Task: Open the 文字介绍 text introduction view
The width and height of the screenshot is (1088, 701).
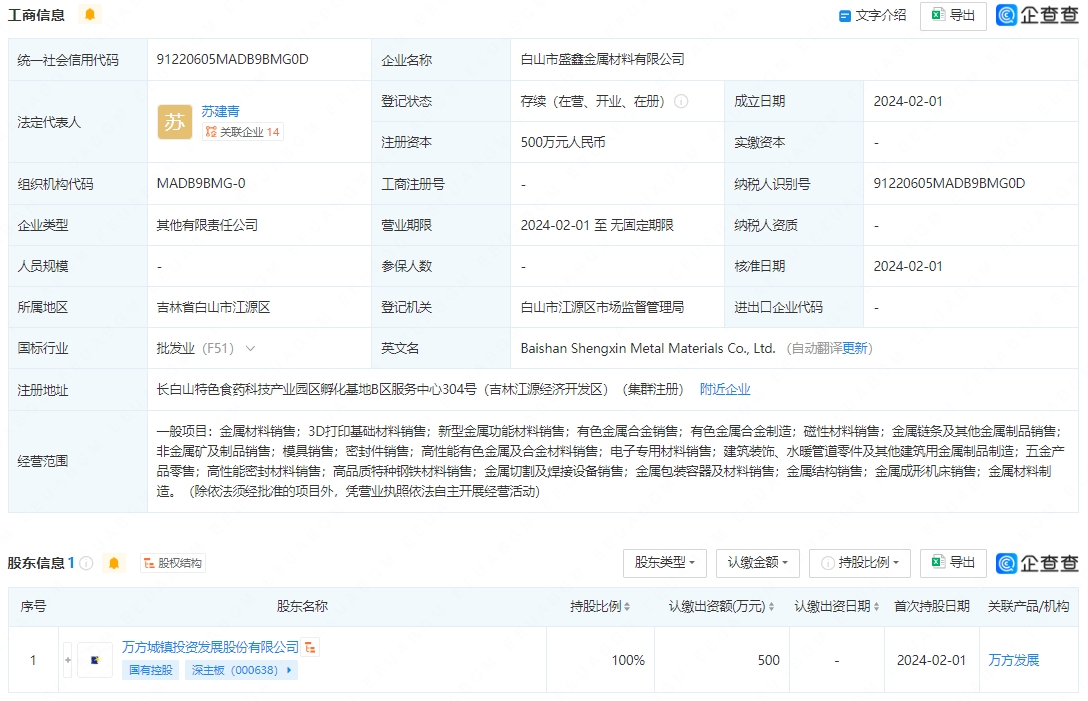Action: [872, 15]
